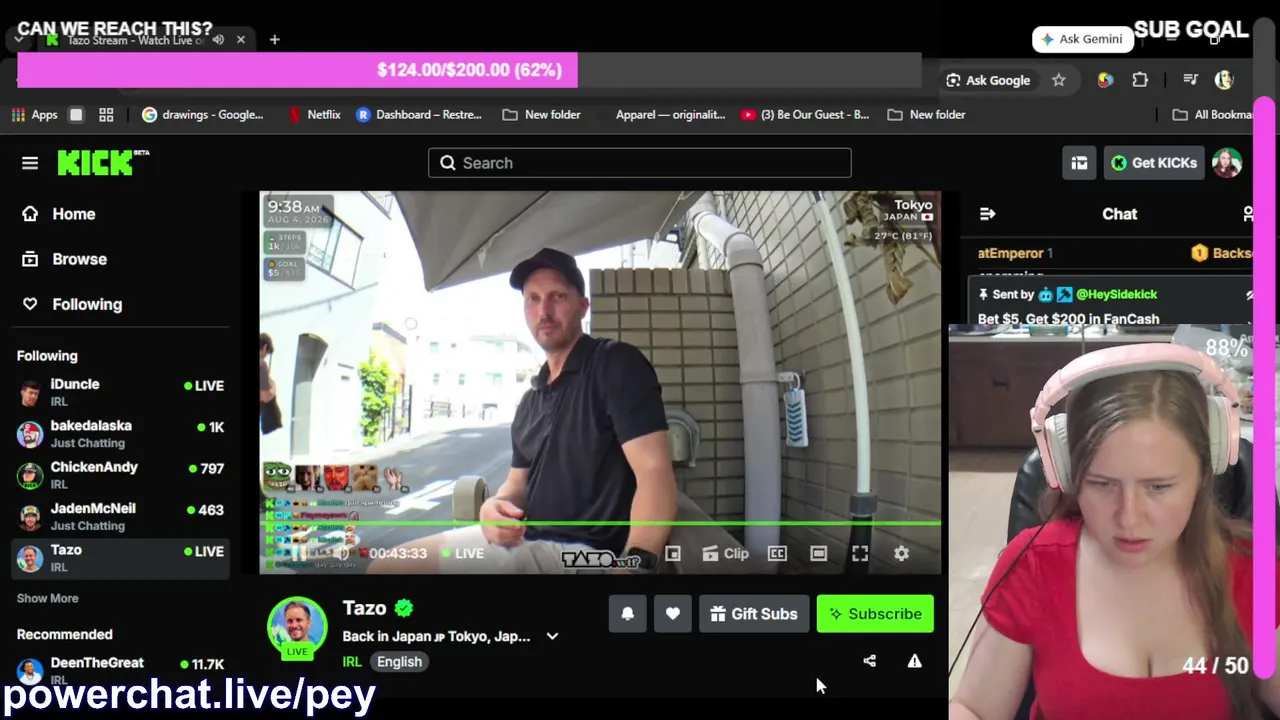The width and height of the screenshot is (1280, 720).
Task: Share the stream via share icon
Action: pos(869,661)
